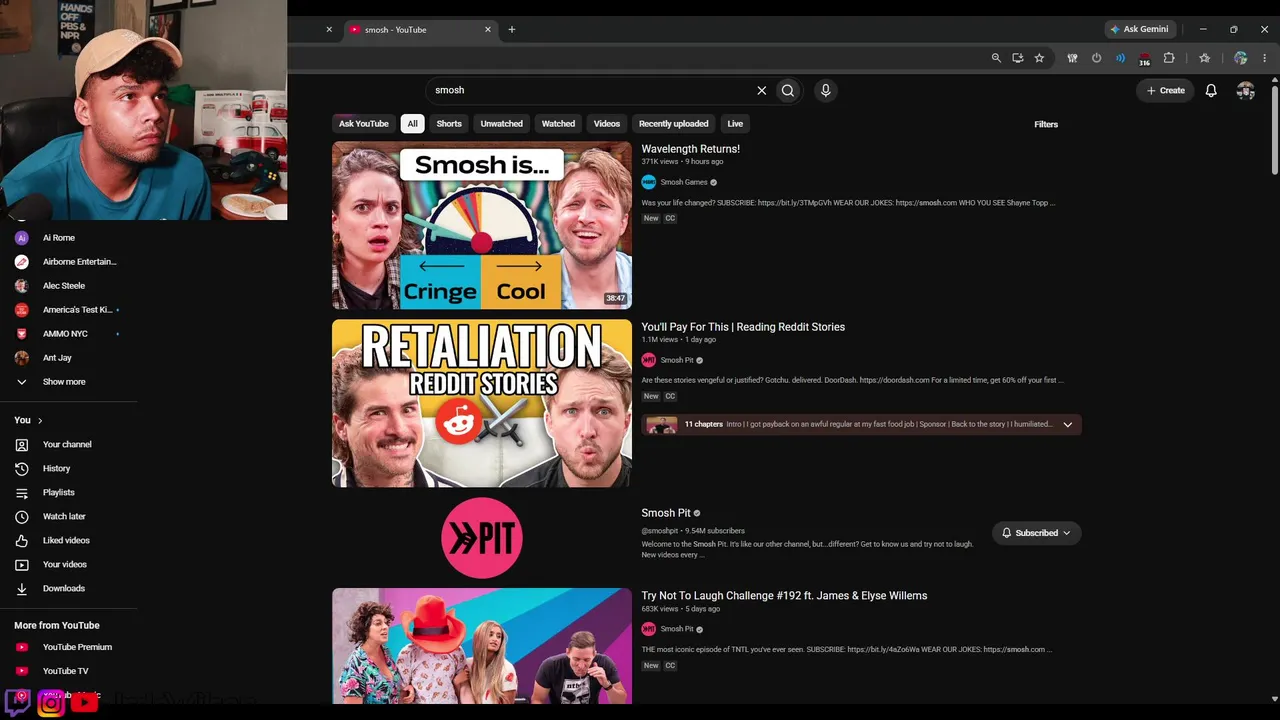The image size is (1280, 720).
Task: Click the magnifier search button beside the query
Action: point(788,90)
